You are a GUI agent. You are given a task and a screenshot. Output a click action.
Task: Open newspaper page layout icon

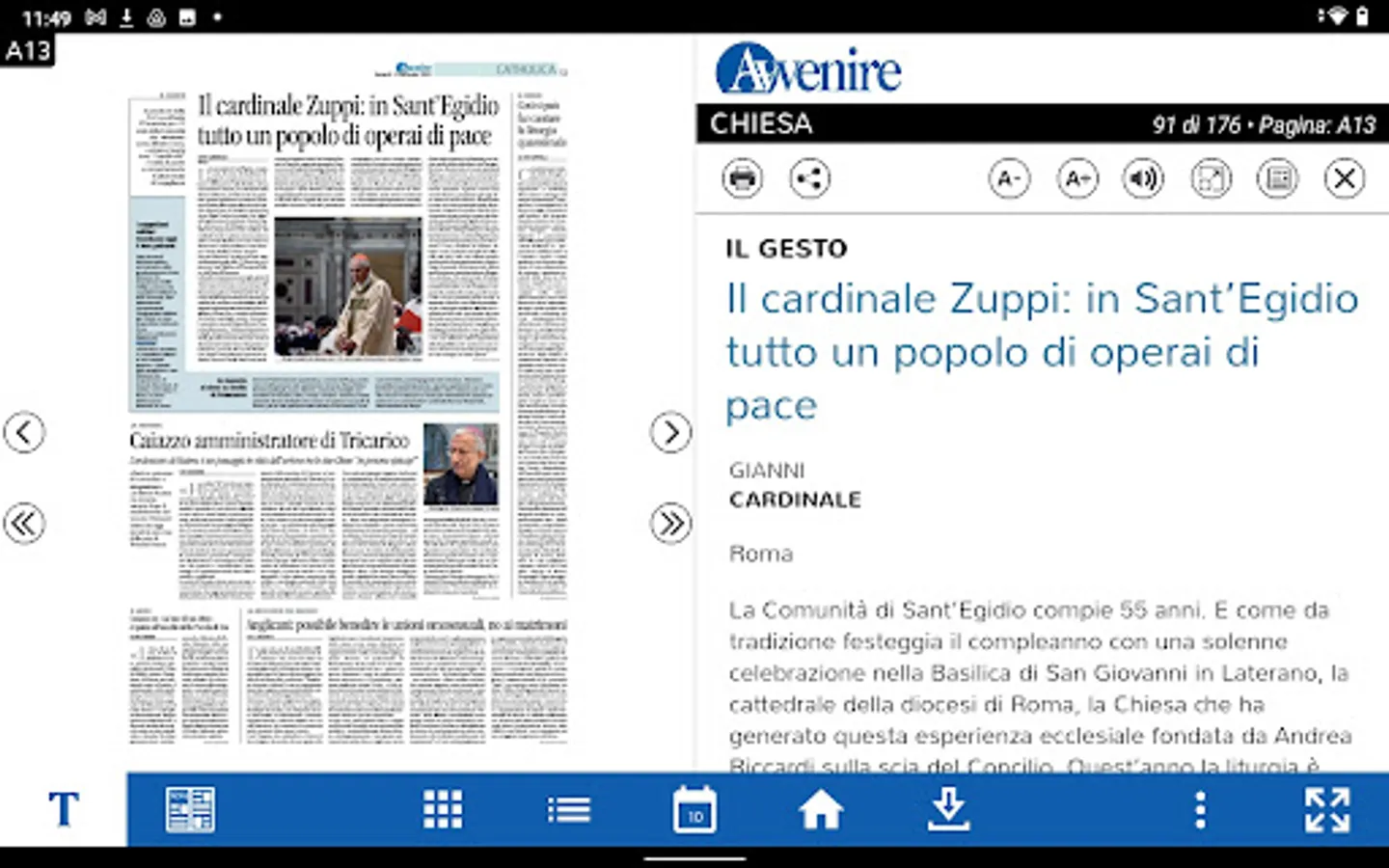pyautogui.click(x=190, y=809)
